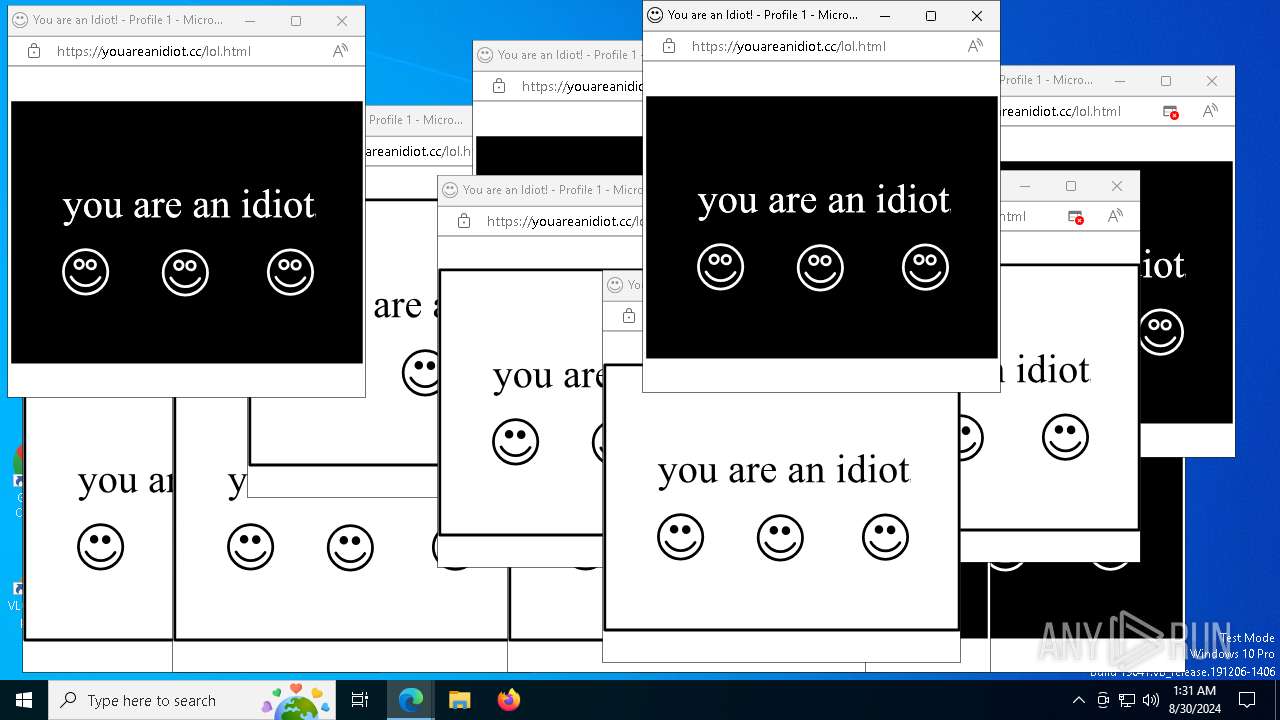Click smiley favicon in the title bar of the window behind the front black window
The height and width of the screenshot is (720, 1280).
pos(485,55)
